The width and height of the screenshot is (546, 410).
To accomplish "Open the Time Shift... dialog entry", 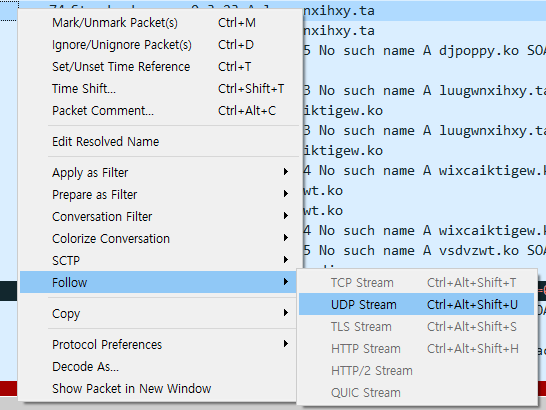I will (x=158, y=89).
